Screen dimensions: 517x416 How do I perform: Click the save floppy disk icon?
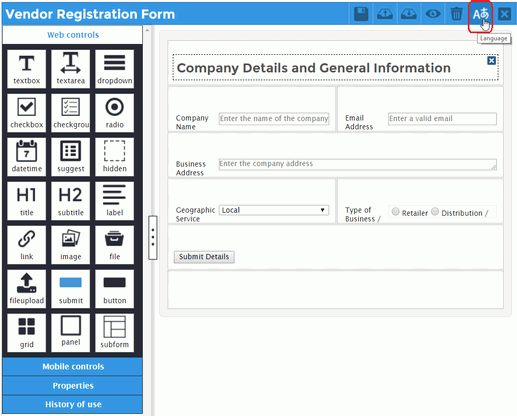click(x=361, y=14)
